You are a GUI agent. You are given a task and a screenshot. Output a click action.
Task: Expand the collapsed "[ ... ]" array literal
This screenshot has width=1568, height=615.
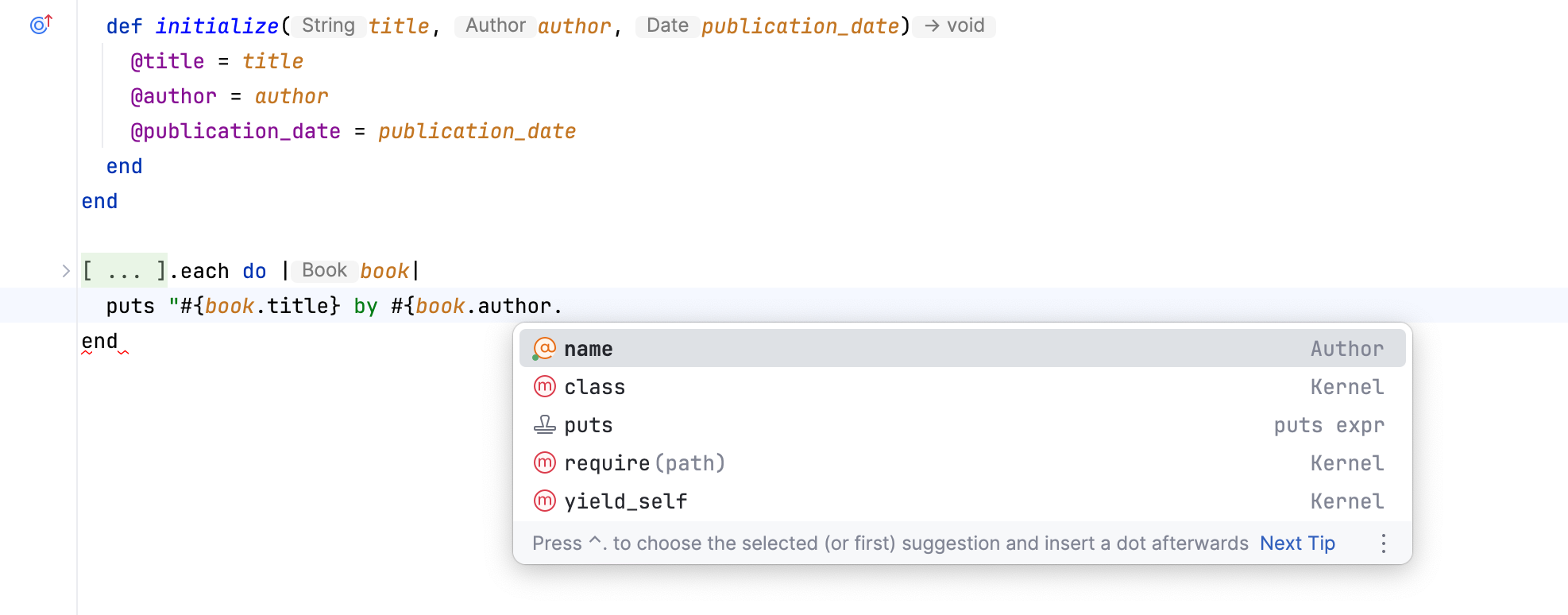(x=123, y=270)
